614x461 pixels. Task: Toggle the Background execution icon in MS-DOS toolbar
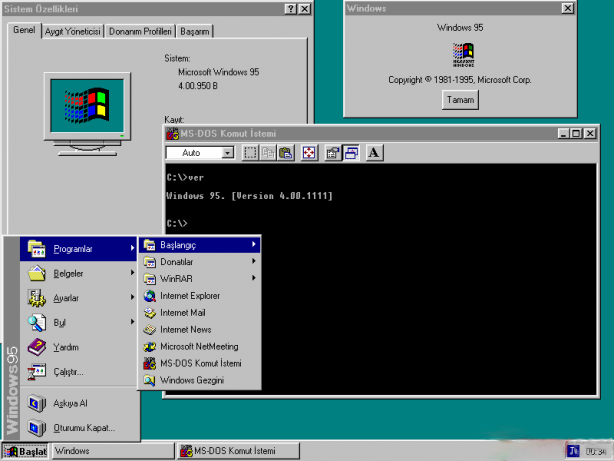tap(351, 153)
